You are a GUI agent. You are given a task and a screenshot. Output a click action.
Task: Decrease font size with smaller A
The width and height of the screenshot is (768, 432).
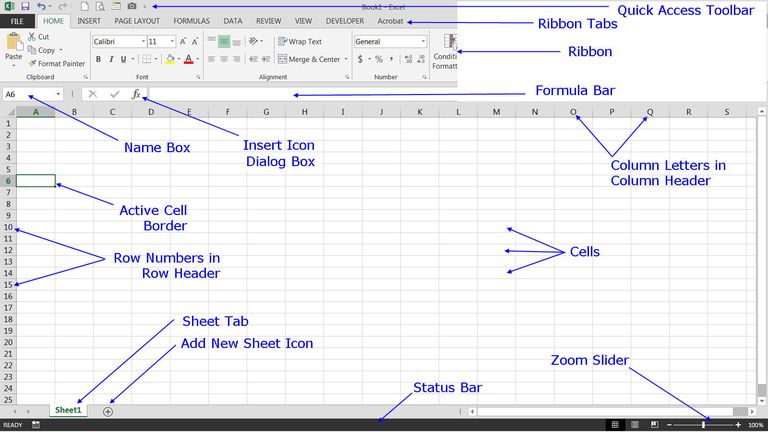195,42
